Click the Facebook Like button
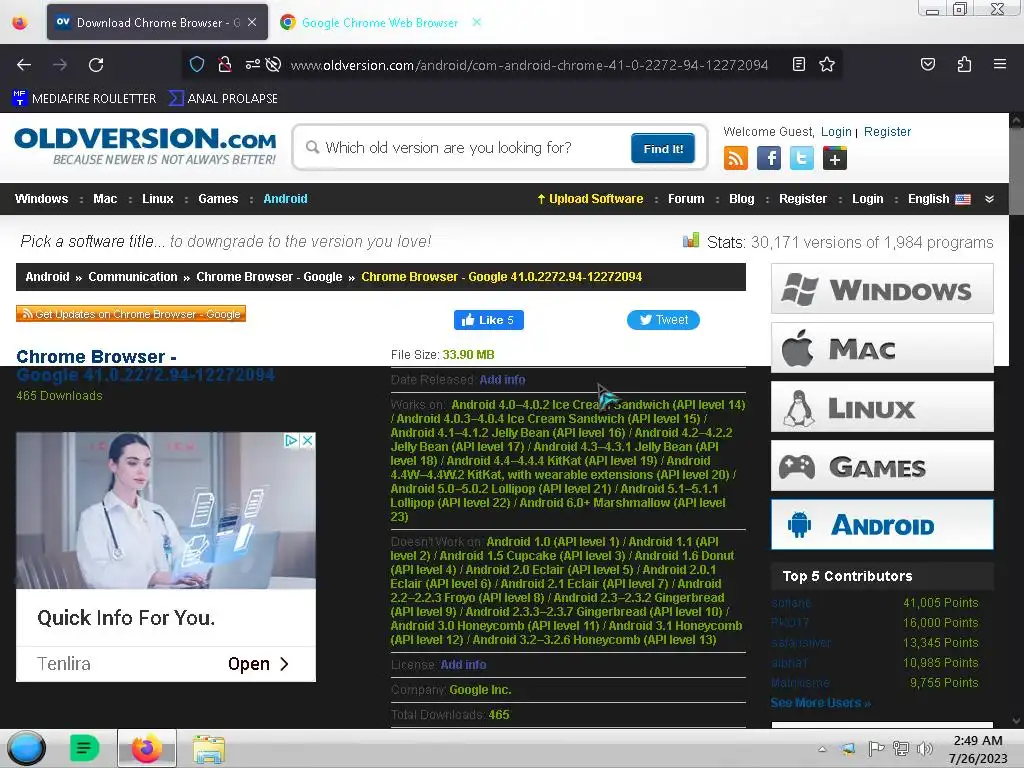The image size is (1024, 768). 488,320
